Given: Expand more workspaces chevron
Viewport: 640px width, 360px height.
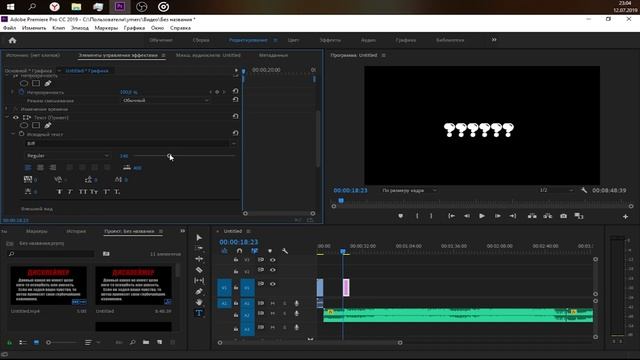Looking at the screenshot, I should (x=494, y=40).
